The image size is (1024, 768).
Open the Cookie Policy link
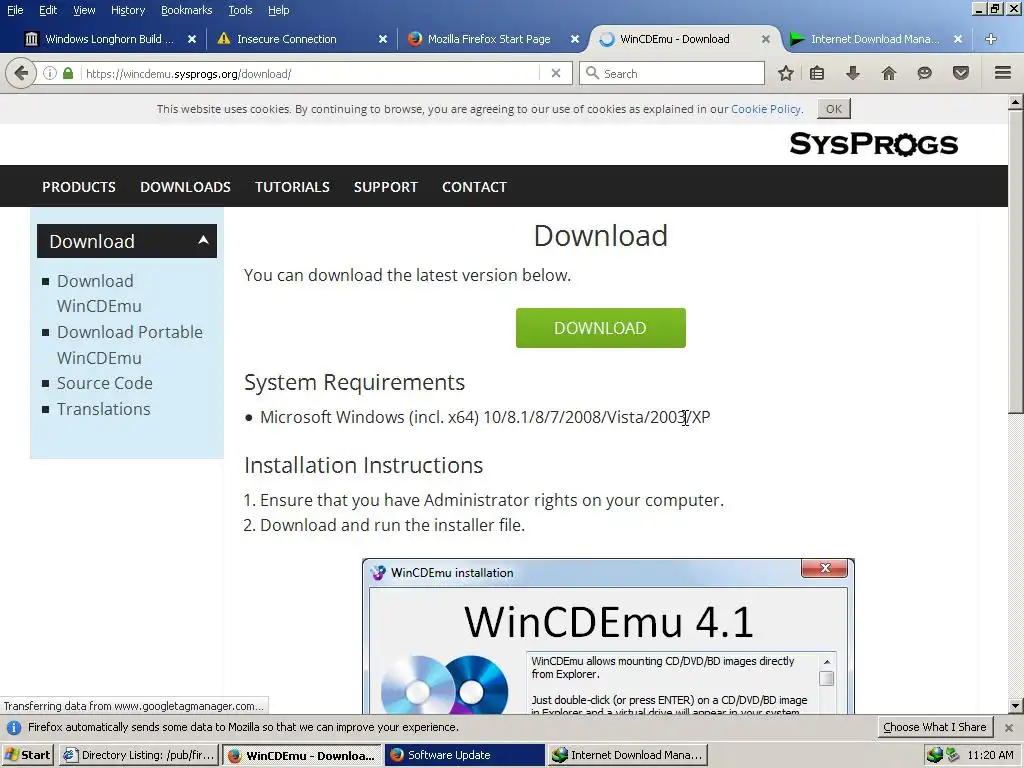coord(765,109)
